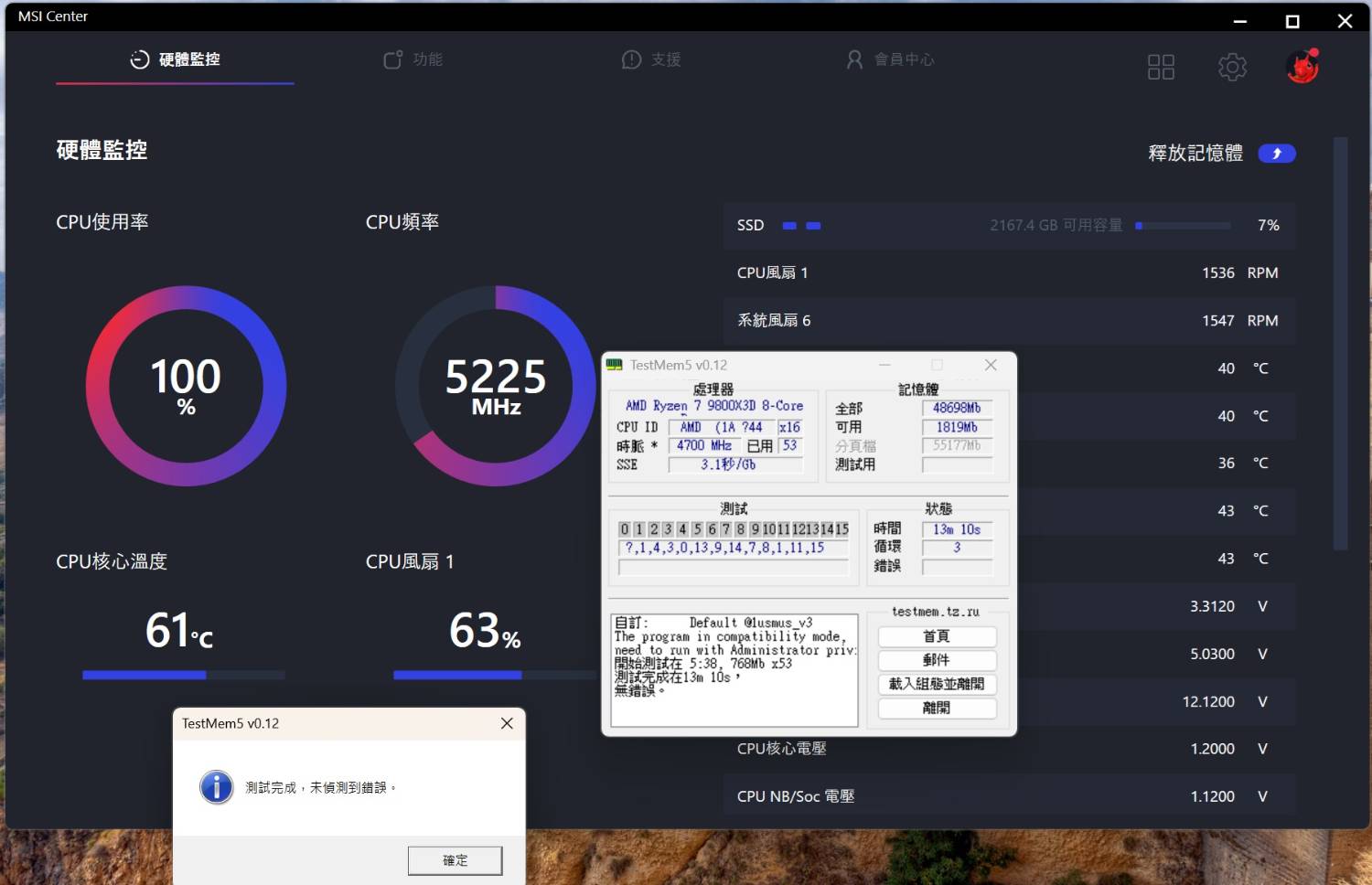Click the 4700 MHz clock field

click(x=704, y=445)
